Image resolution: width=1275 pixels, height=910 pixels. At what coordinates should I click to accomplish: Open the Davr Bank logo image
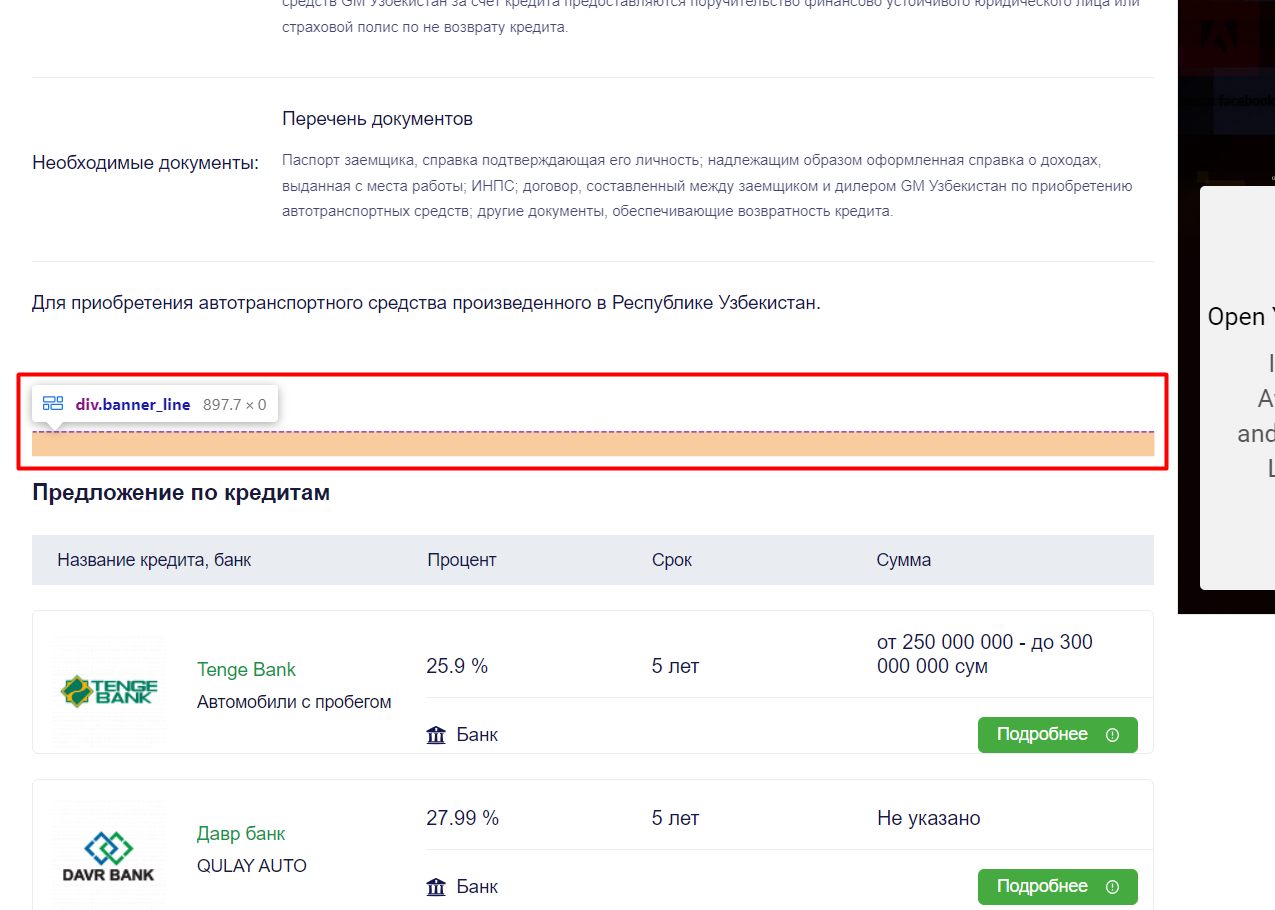click(109, 855)
